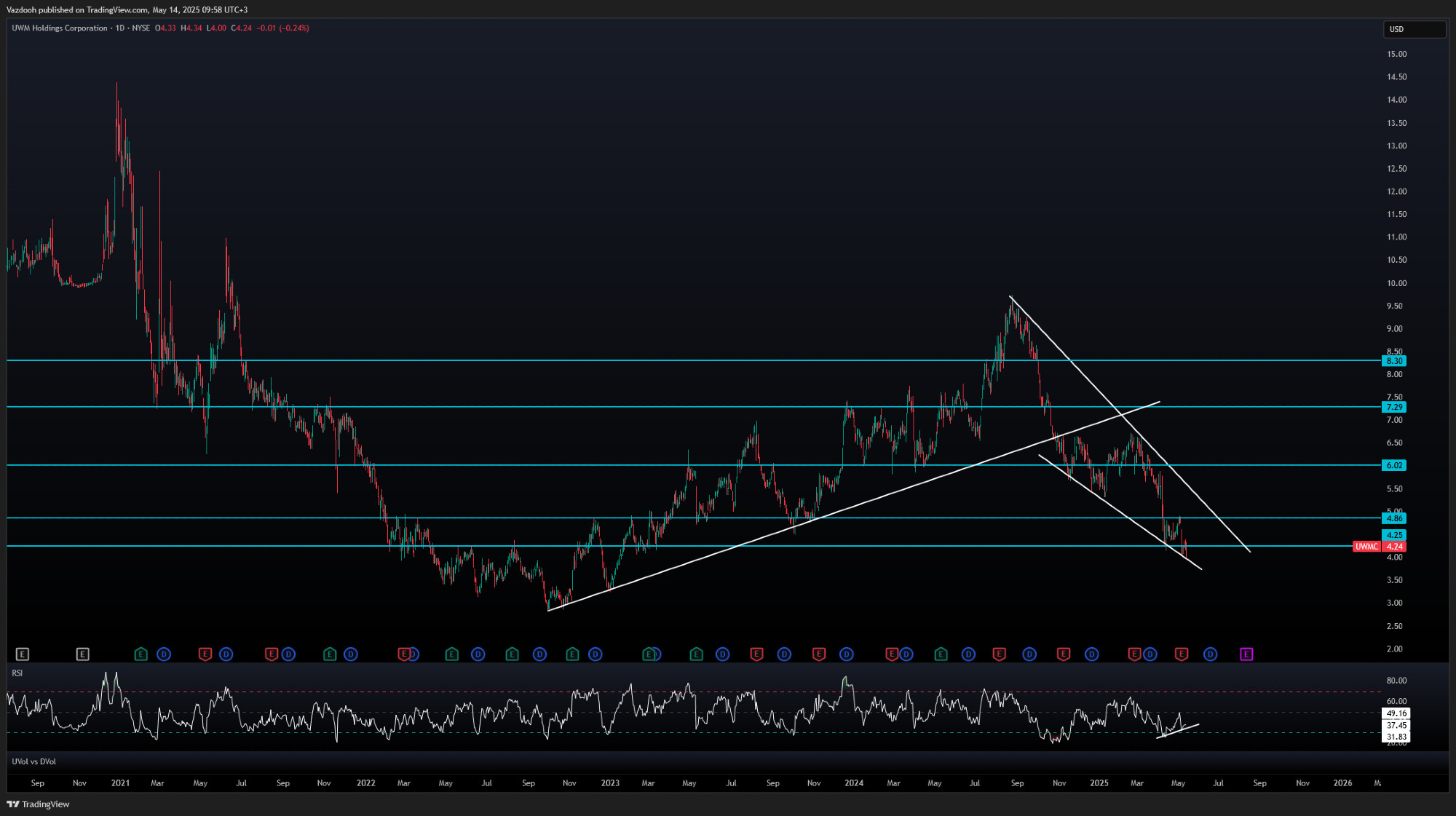The image size is (1456, 816).
Task: Open the dividend D marker for Jun 2021
Action: pyautogui.click(x=226, y=654)
